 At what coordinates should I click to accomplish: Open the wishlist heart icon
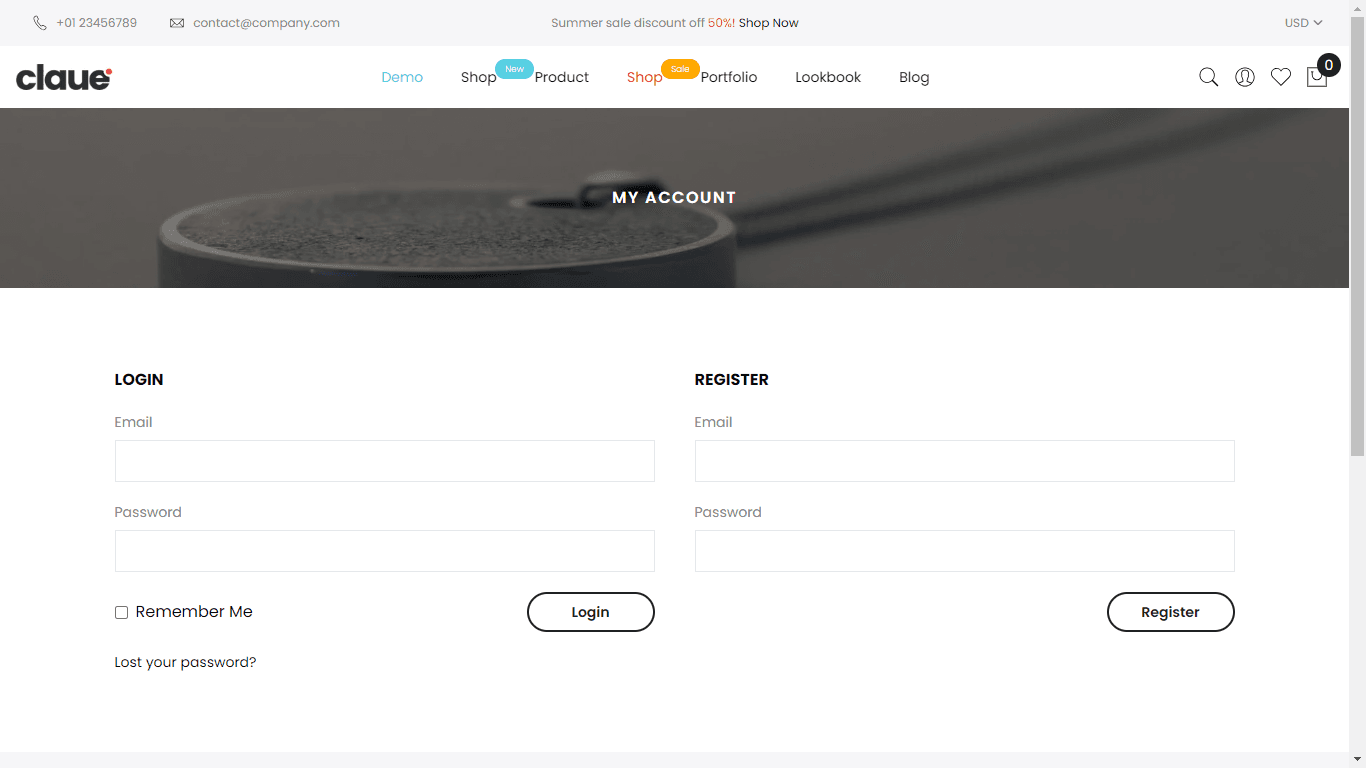pyautogui.click(x=1281, y=77)
